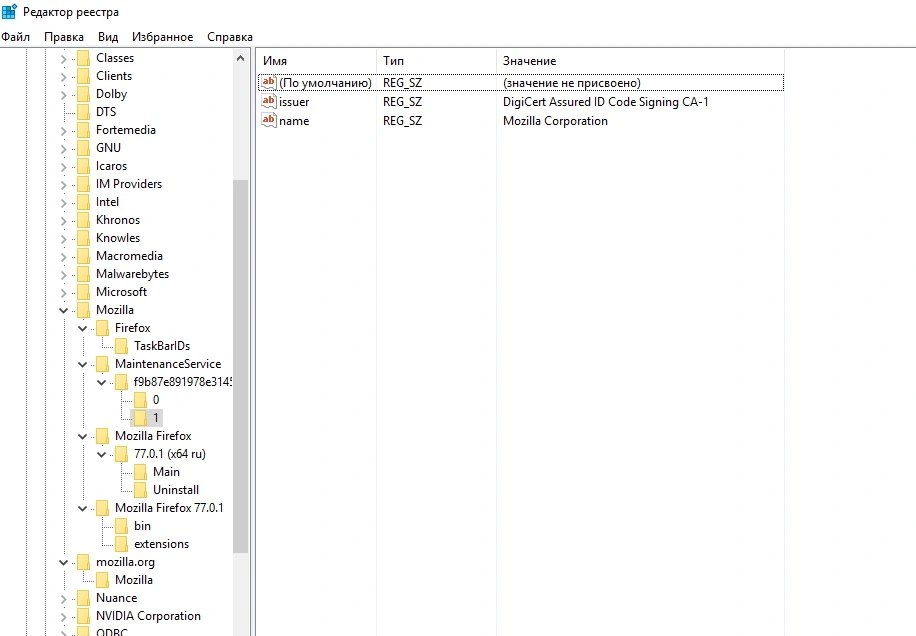Click the tree scrollbar up arrow
916x636 pixels.
tap(240, 58)
